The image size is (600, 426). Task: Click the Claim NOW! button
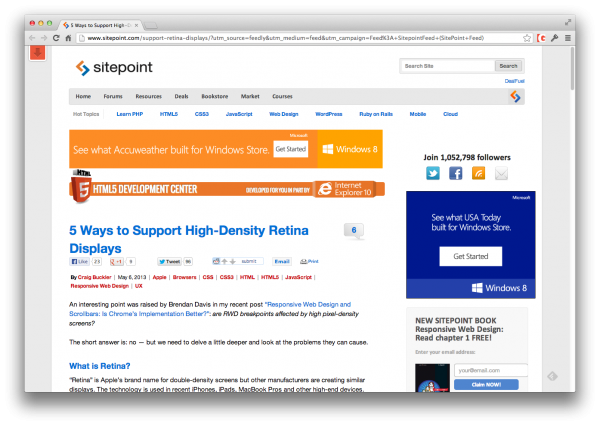[x=486, y=385]
